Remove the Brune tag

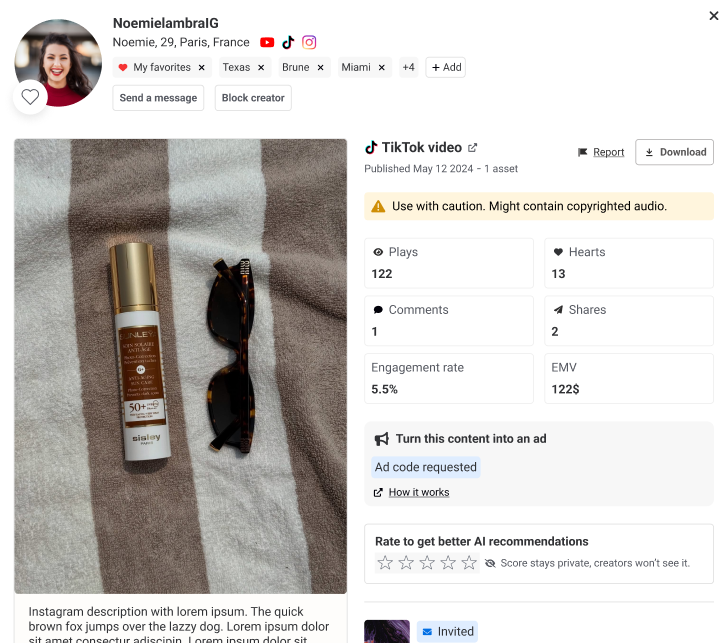[x=320, y=67]
